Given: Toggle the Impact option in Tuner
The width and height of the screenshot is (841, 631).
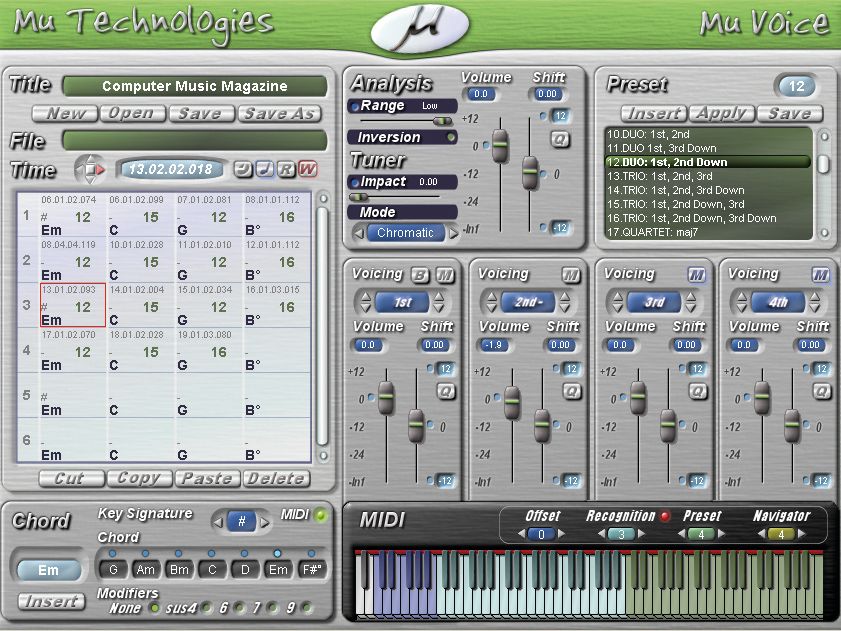Looking at the screenshot, I should pyautogui.click(x=355, y=182).
